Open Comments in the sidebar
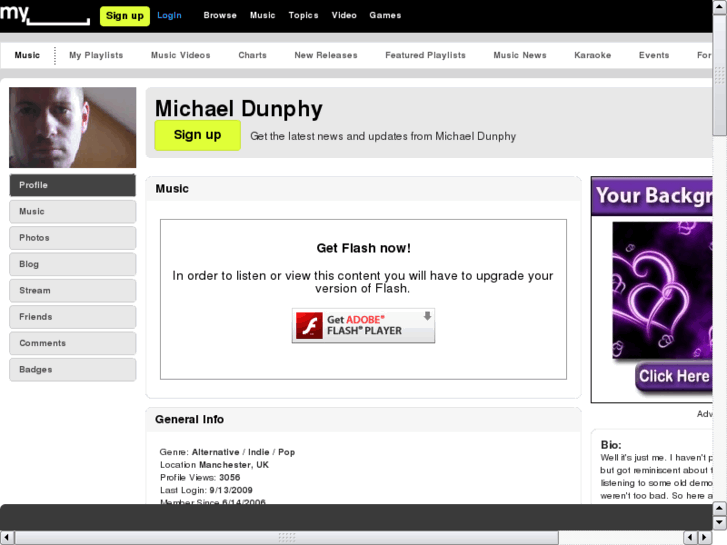Screen dimensions: 727x545 (72, 344)
